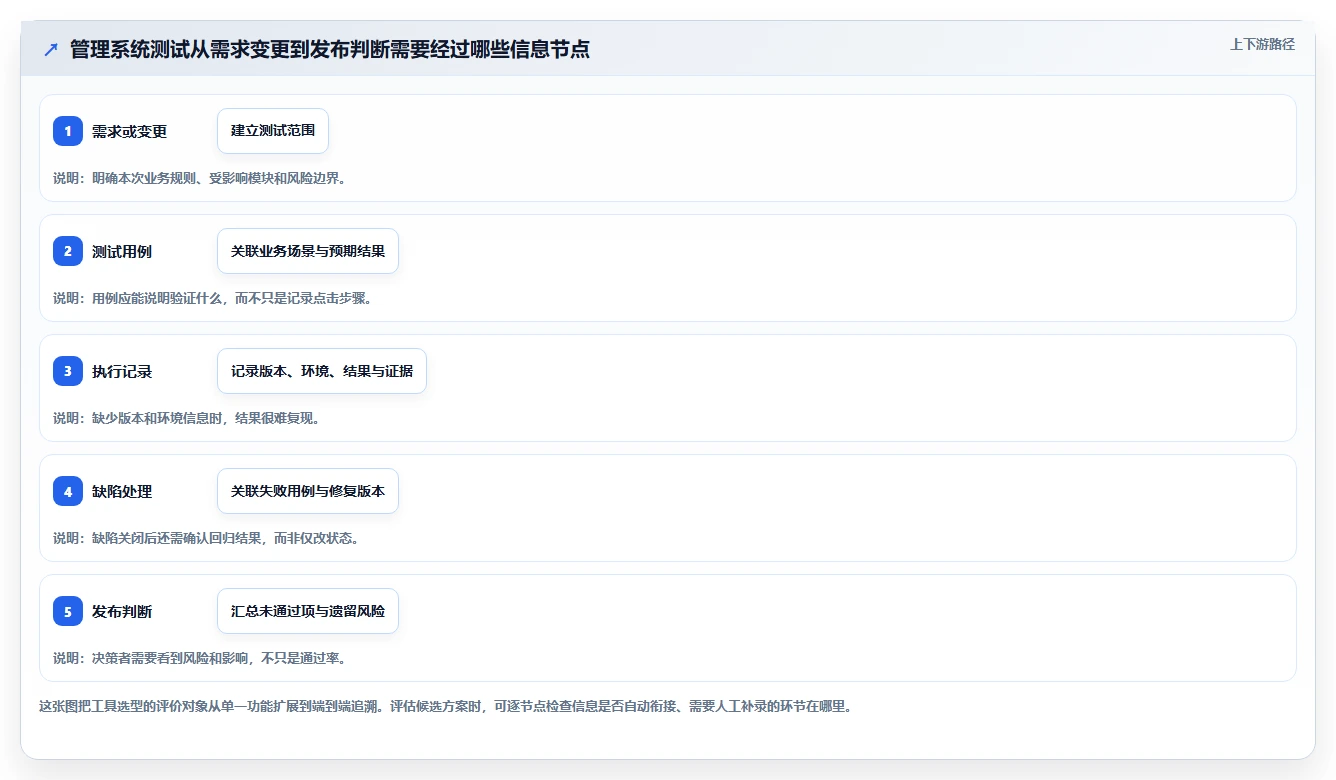Screen dimensions: 1336x780
Task: Click the note 缺少版本和环境信息时，结果很难复现
Action: pyautogui.click(x=186, y=418)
